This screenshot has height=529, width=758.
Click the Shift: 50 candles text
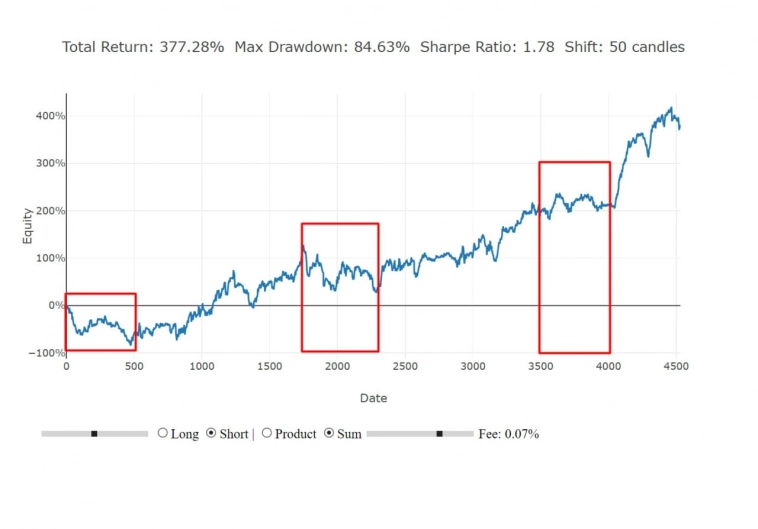[x=624, y=47]
